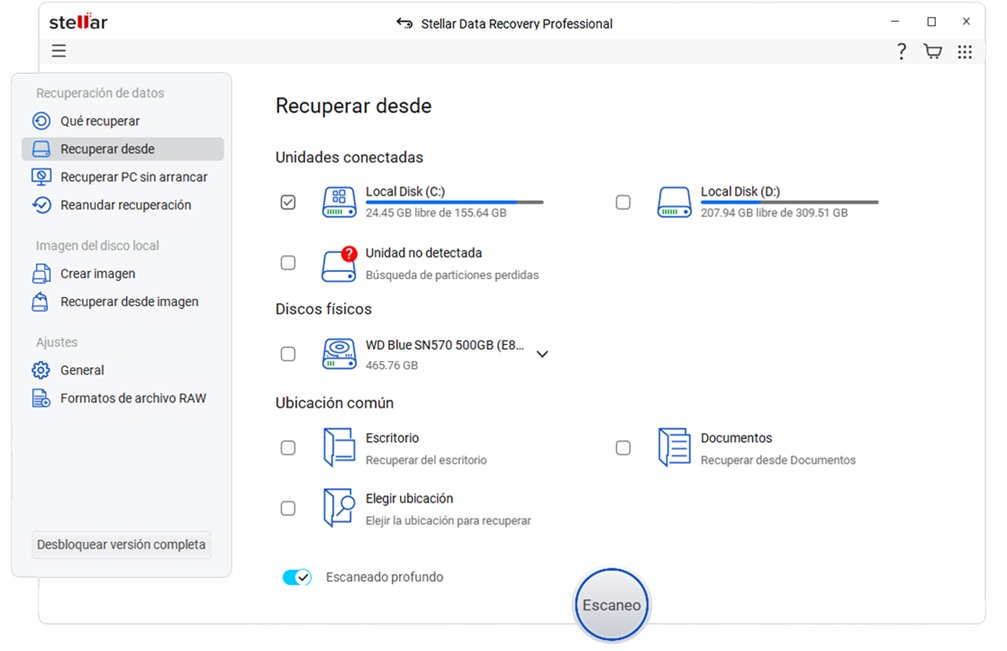Open the hamburger menu

[x=59, y=51]
